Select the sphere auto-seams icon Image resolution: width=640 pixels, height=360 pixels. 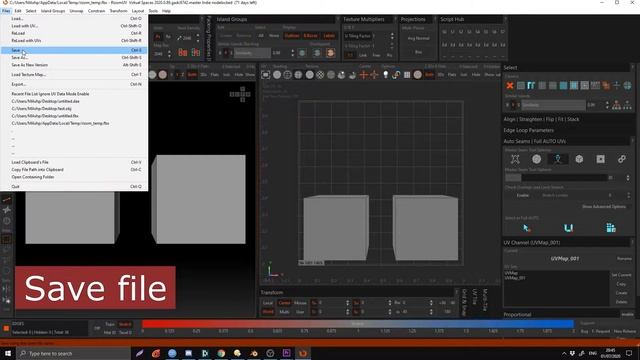536,159
